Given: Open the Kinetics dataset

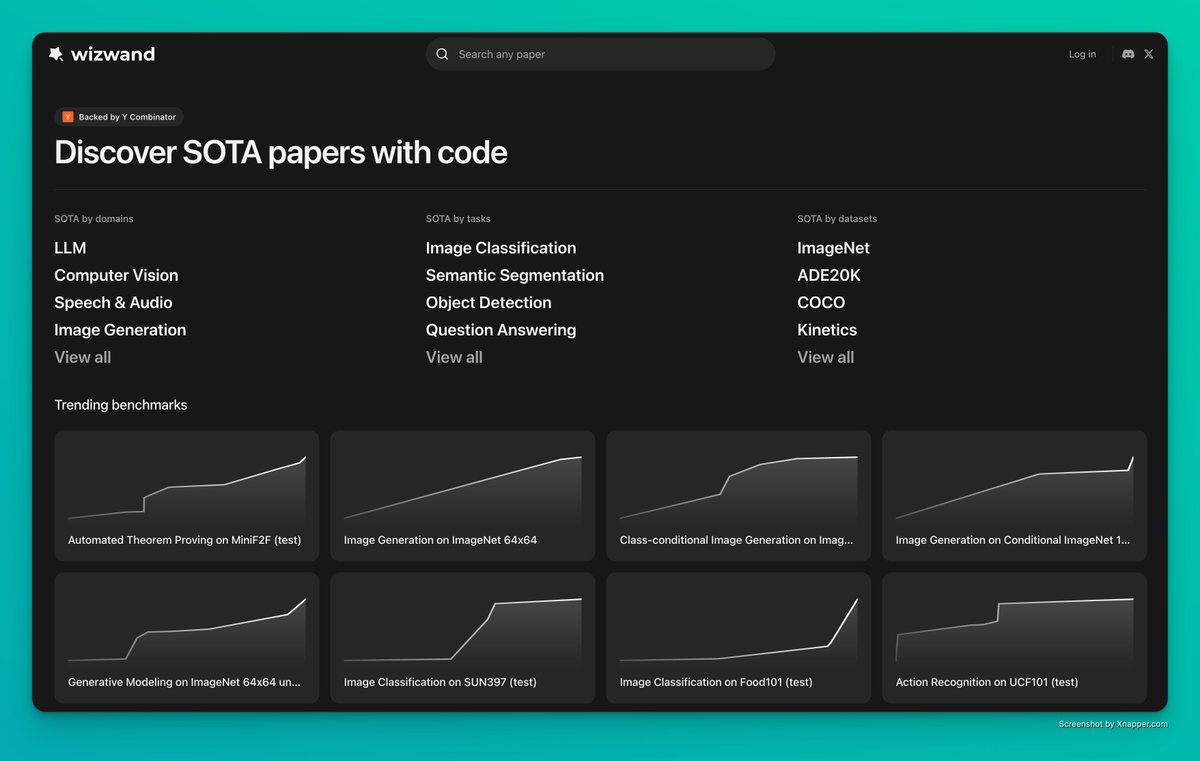Looking at the screenshot, I should coord(827,330).
